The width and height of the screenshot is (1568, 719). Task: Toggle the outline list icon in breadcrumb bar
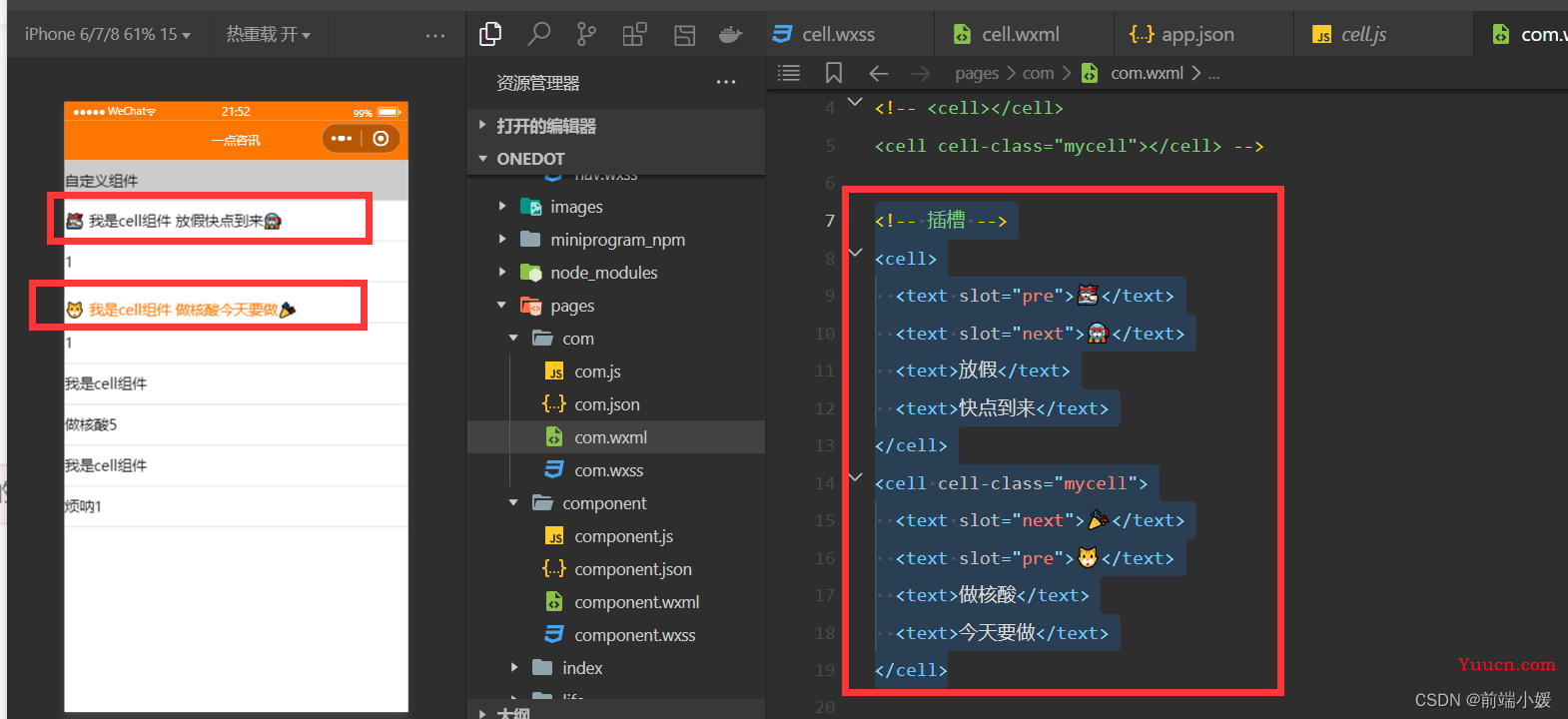[x=789, y=73]
